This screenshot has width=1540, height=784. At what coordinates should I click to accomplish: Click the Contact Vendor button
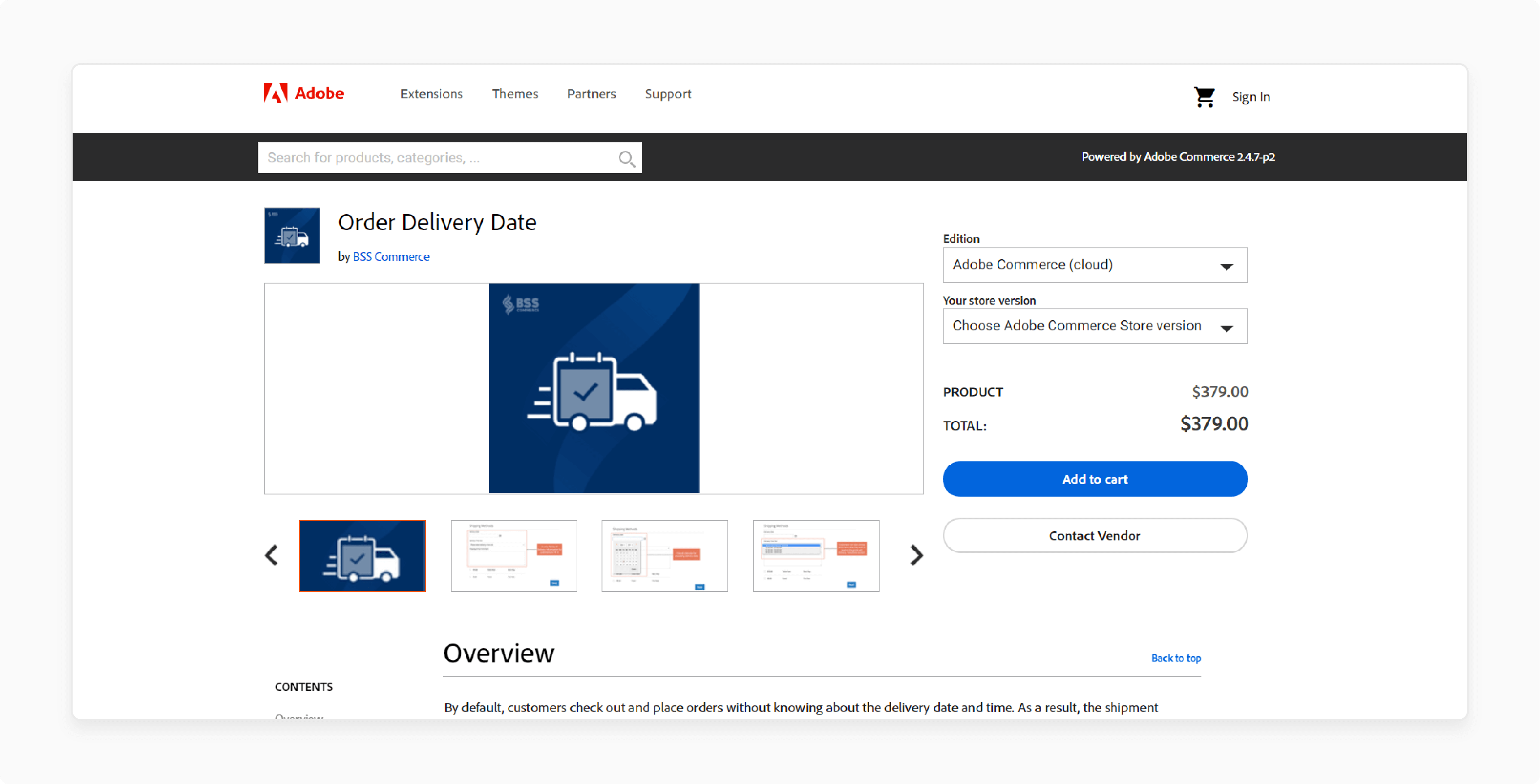[x=1095, y=535]
